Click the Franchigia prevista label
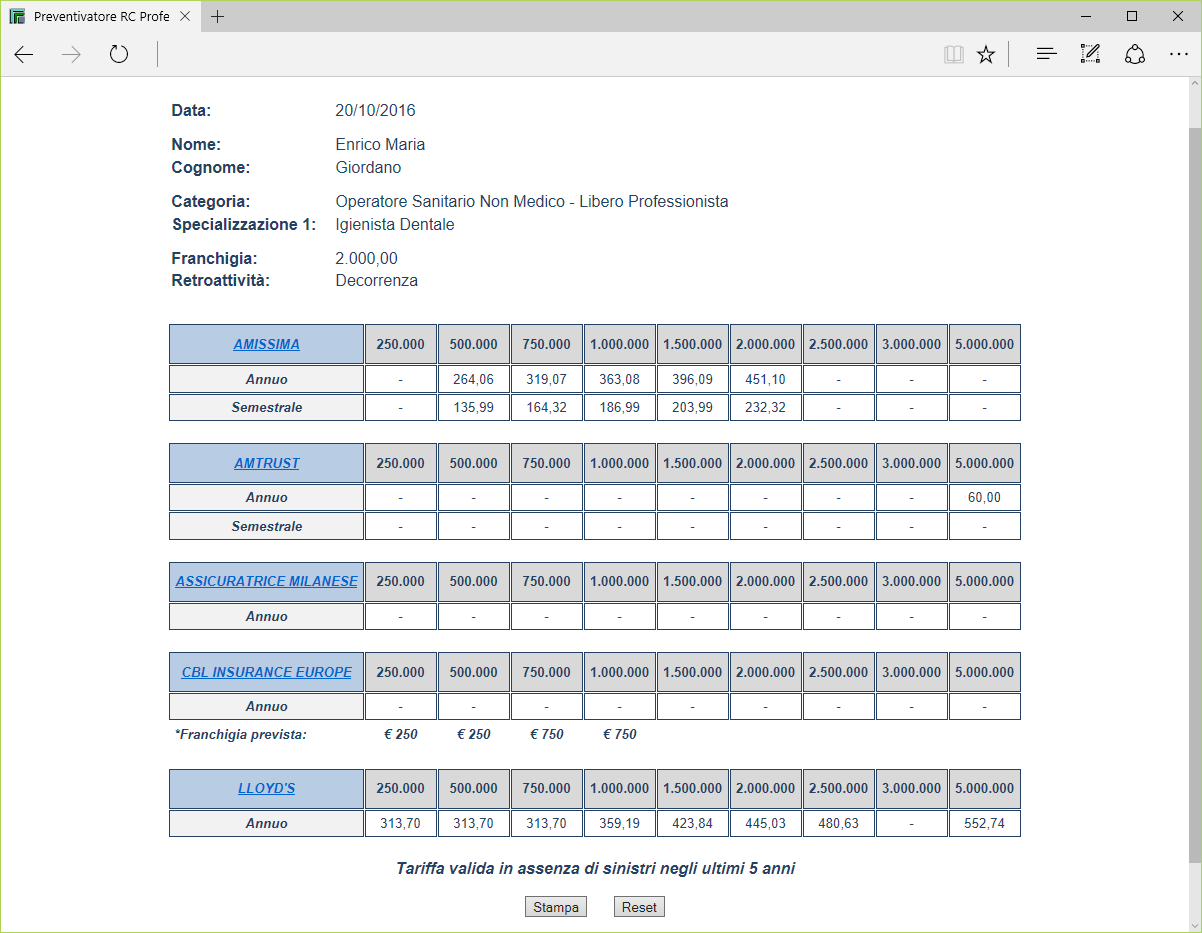The image size is (1202, 933). [x=240, y=734]
